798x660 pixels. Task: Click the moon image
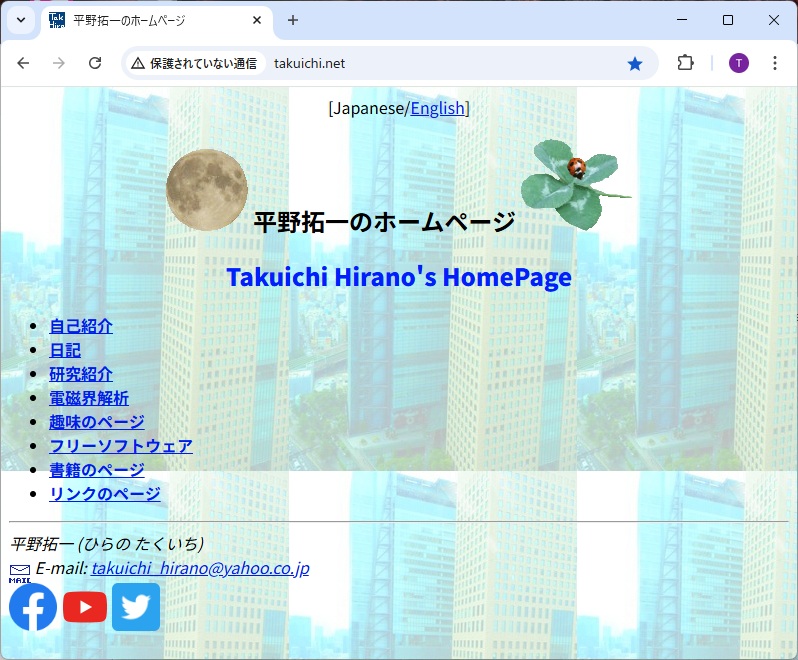coord(207,190)
